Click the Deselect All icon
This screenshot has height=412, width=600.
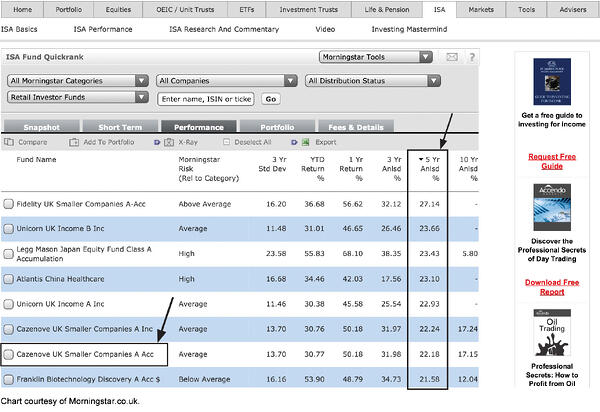226,142
